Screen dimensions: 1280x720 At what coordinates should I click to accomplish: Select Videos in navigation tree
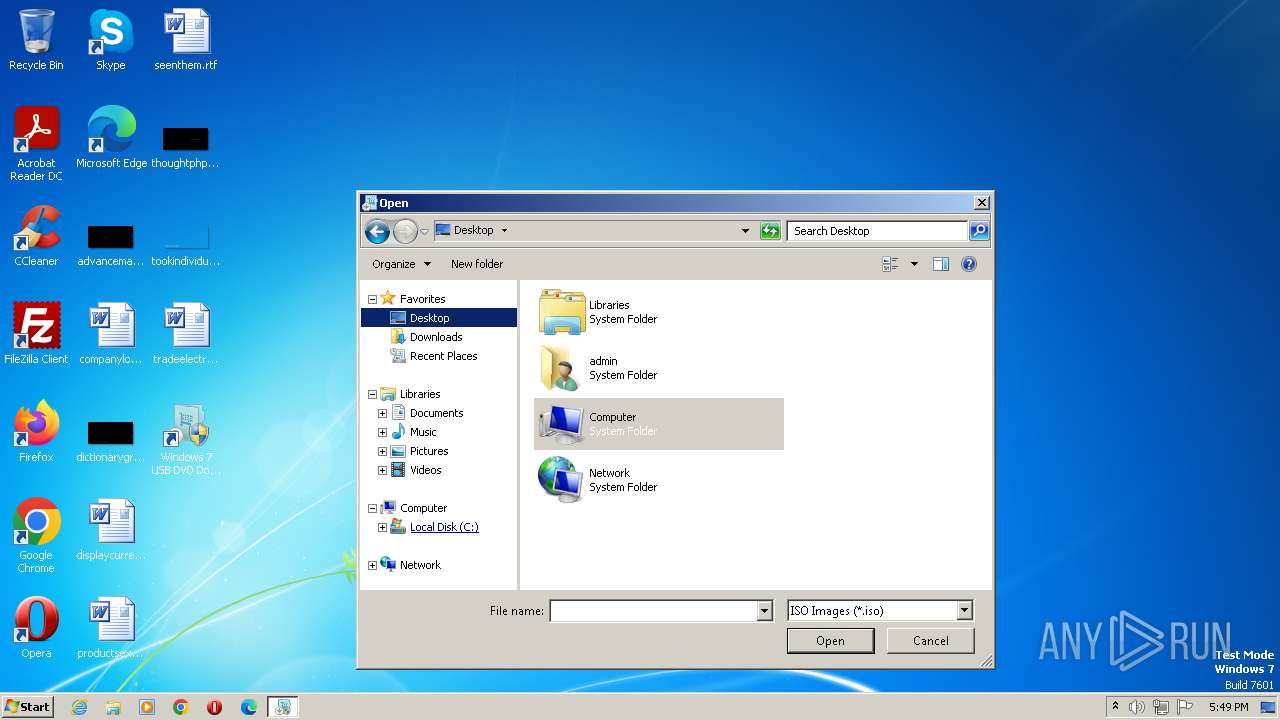pyautogui.click(x=425, y=470)
